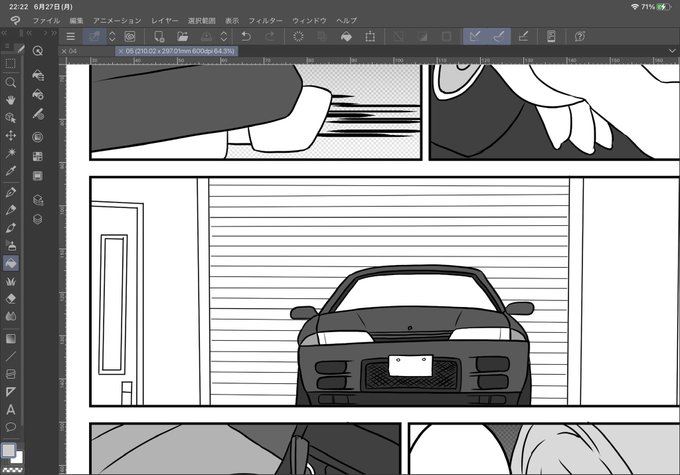The height and width of the screenshot is (475, 680).
Task: Select the Pen nib tool
Action: (x=10, y=192)
